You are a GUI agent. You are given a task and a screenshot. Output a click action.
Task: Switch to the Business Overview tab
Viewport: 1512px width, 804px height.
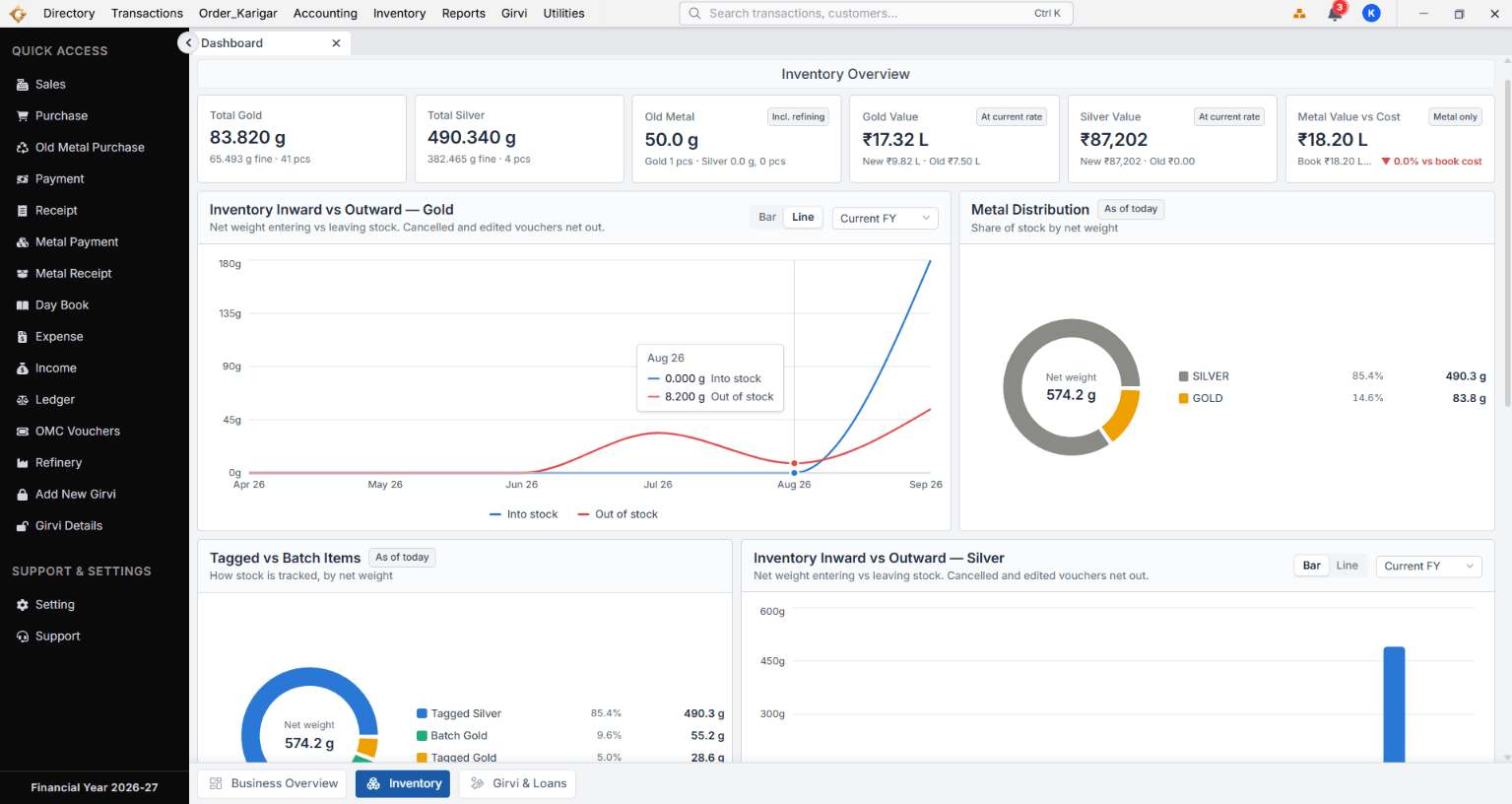click(273, 784)
